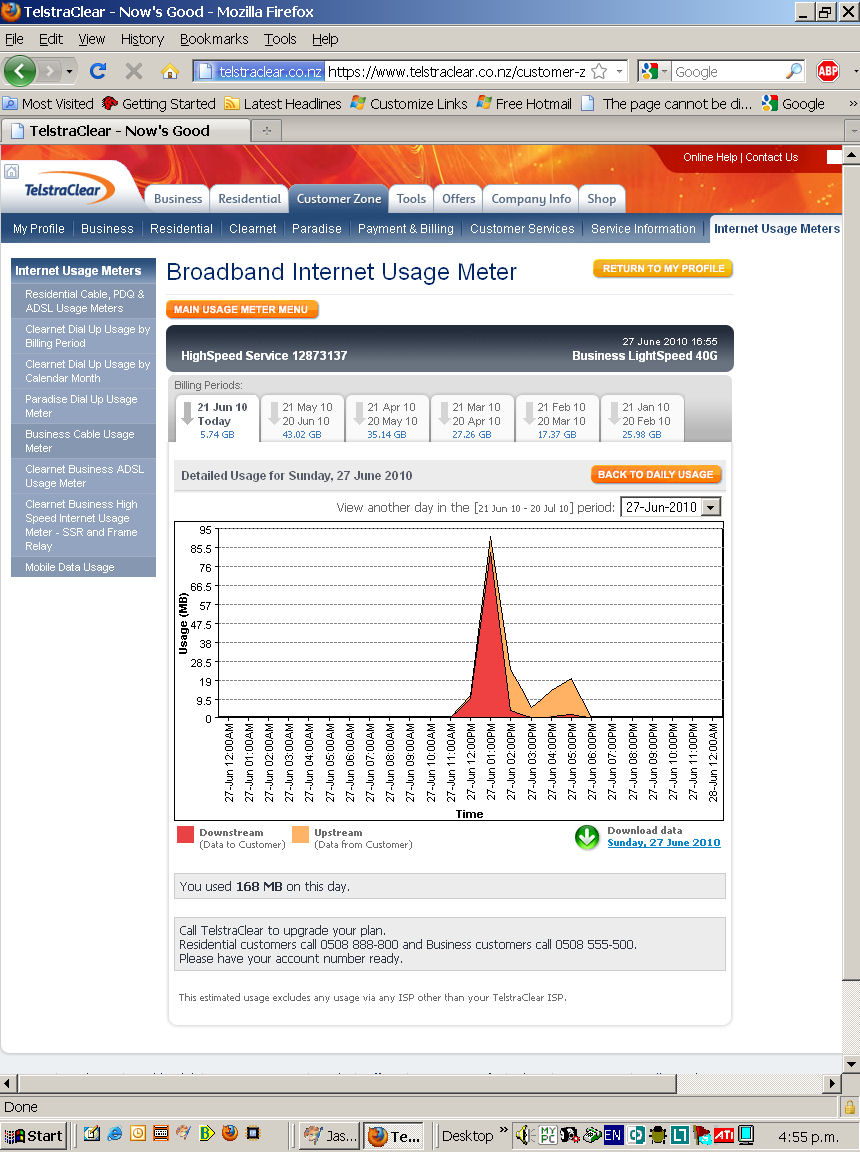Open the Latest Headlines feed bookmark
This screenshot has width=860, height=1152.
pos(283,104)
